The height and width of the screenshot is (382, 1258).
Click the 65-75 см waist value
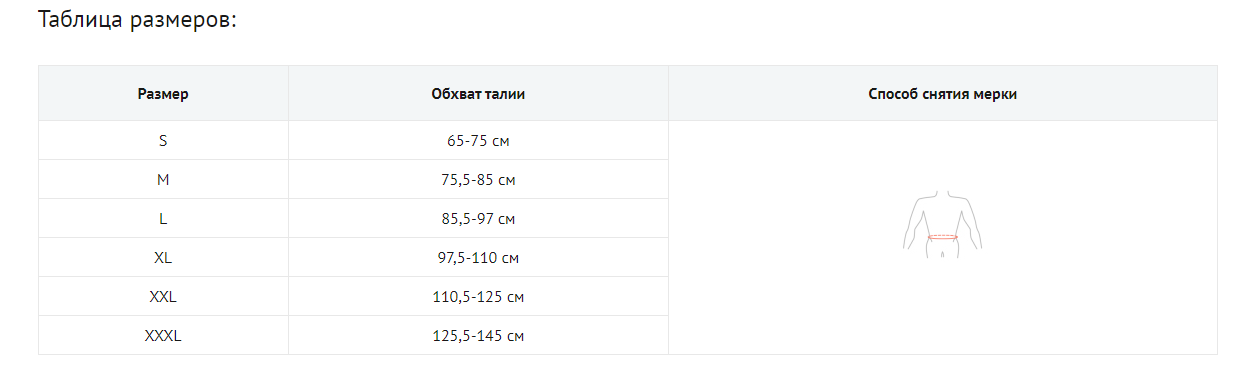pyautogui.click(x=478, y=141)
